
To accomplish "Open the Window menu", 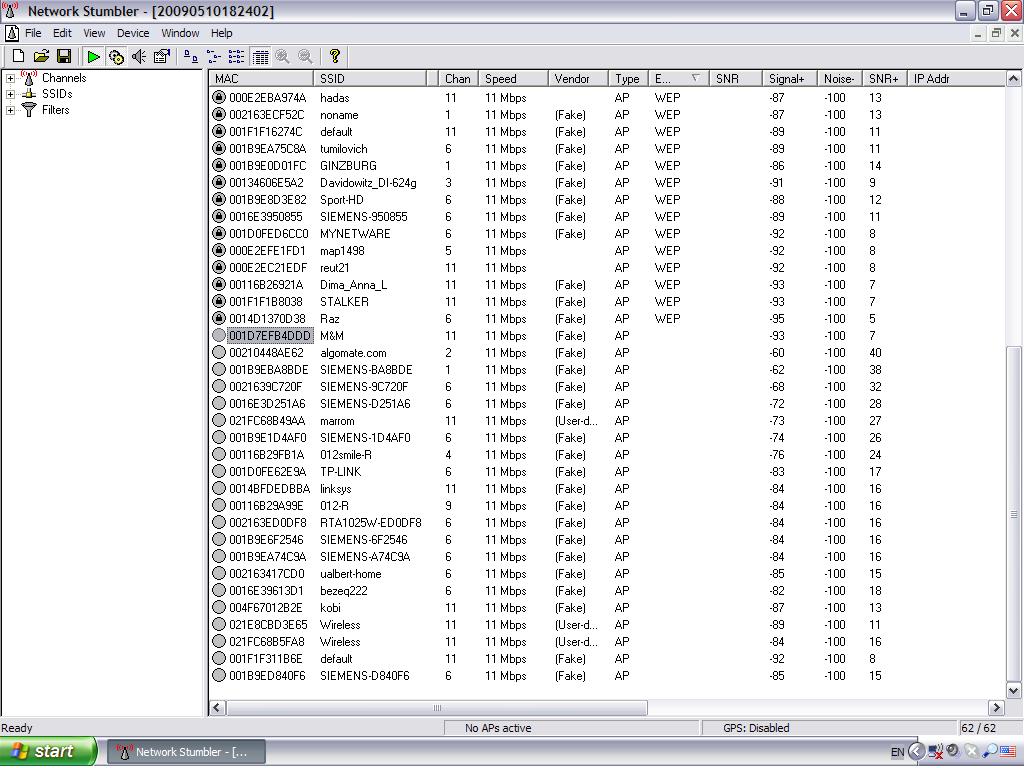I will pos(180,33).
